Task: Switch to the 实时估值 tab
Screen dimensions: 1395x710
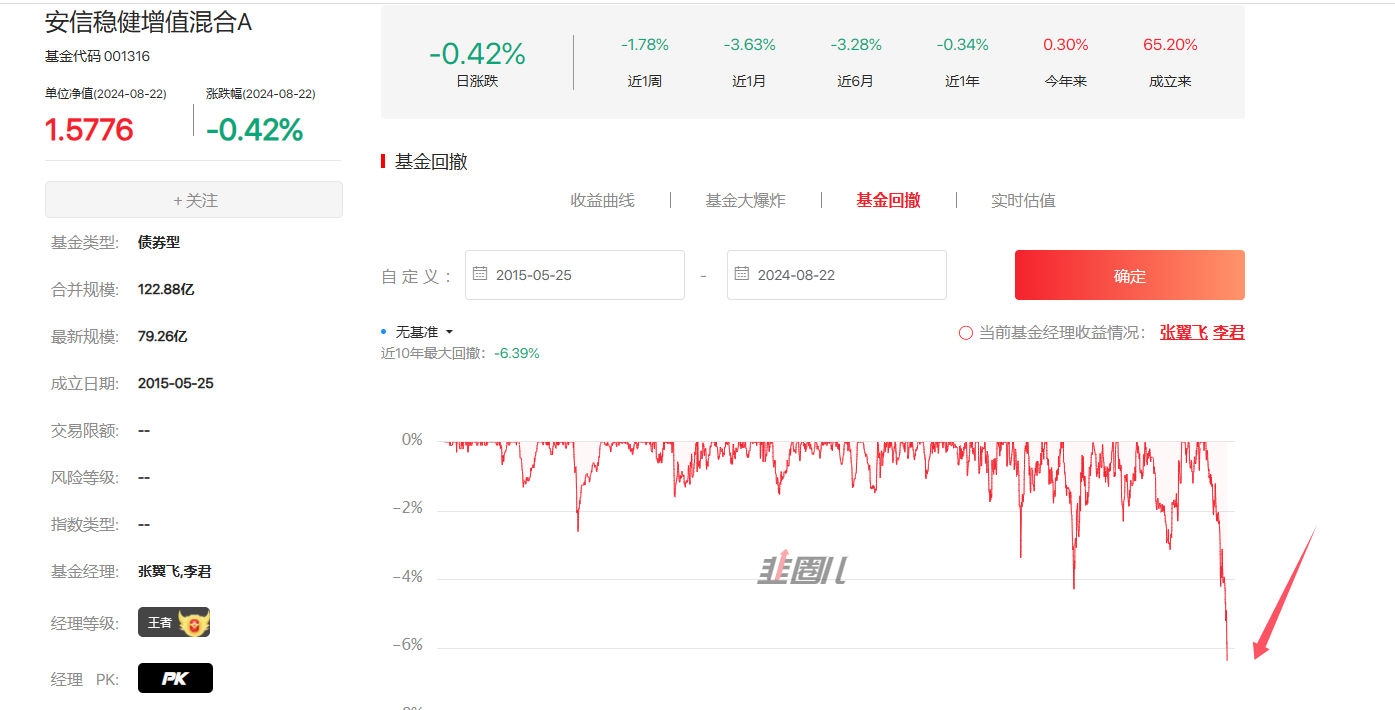Action: click(x=1023, y=200)
